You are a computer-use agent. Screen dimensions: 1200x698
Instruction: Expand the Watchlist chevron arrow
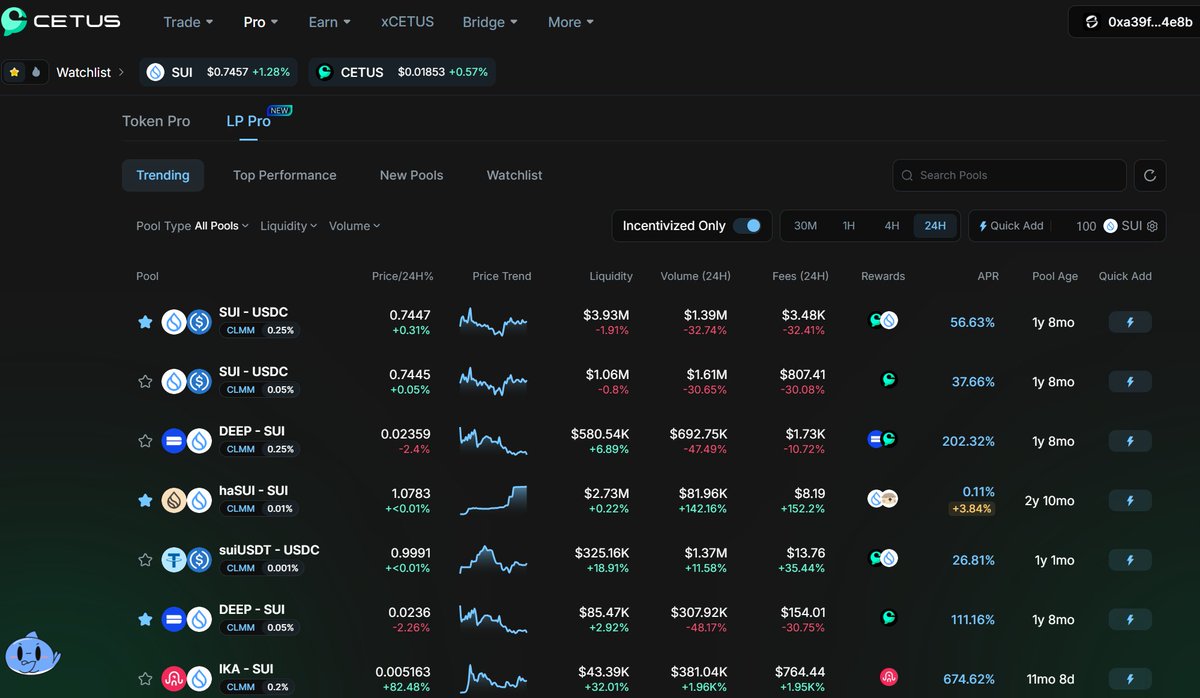tap(121, 72)
